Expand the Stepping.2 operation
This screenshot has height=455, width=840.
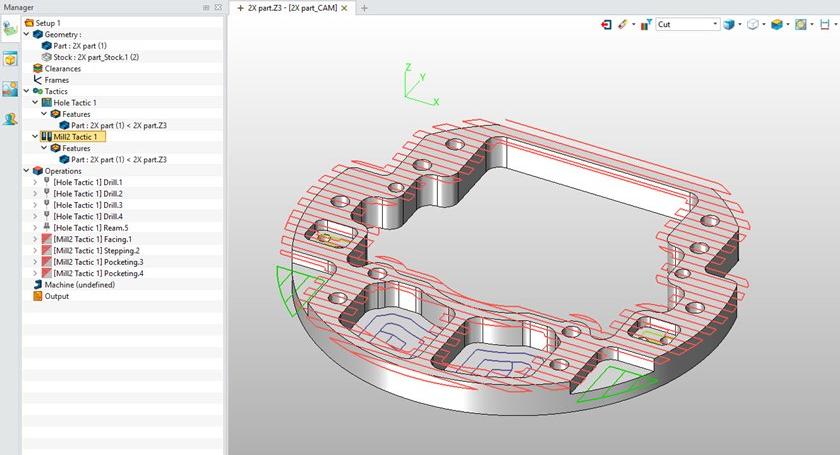click(x=35, y=251)
